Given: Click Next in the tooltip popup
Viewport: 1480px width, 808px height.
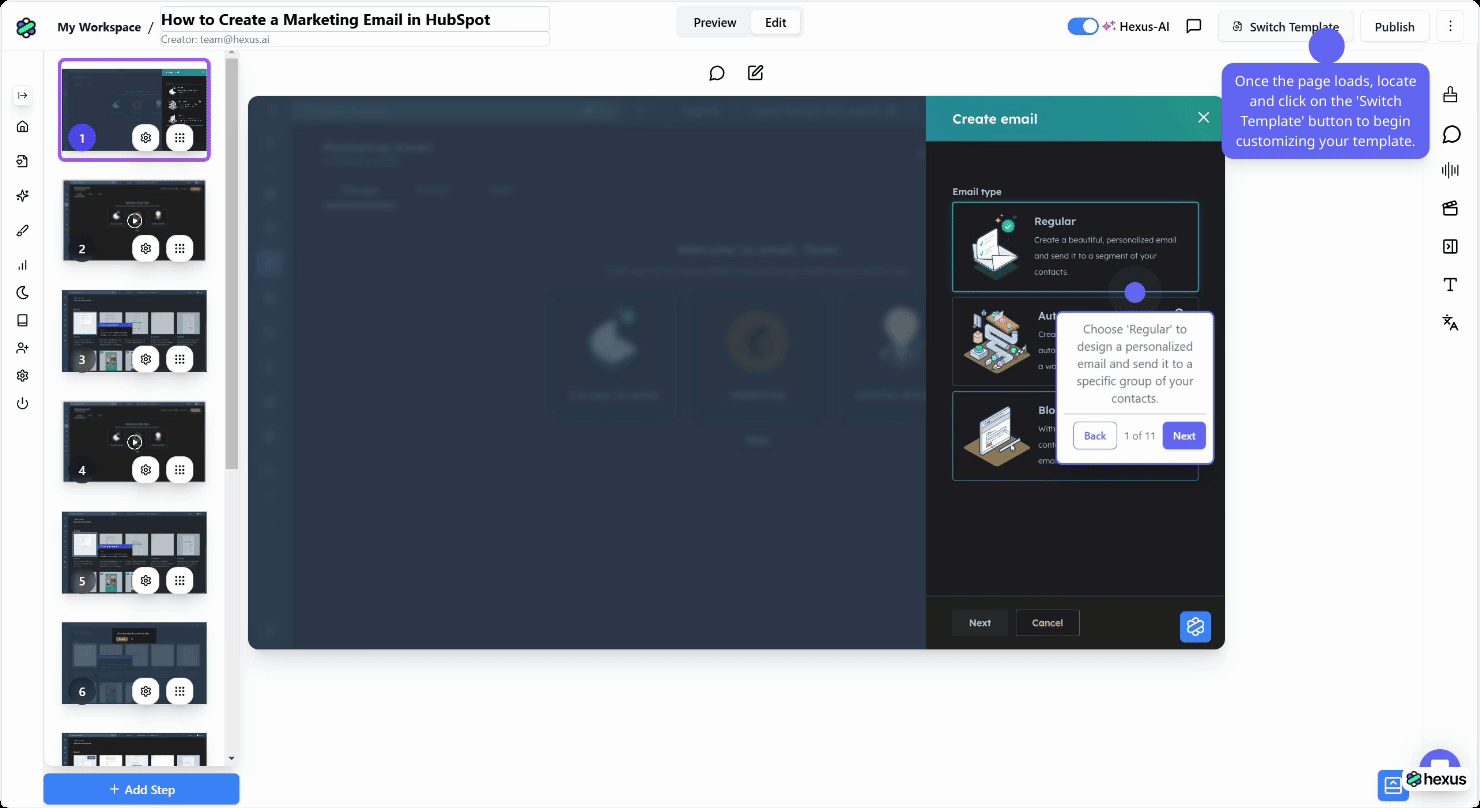Looking at the screenshot, I should pos(1184,436).
